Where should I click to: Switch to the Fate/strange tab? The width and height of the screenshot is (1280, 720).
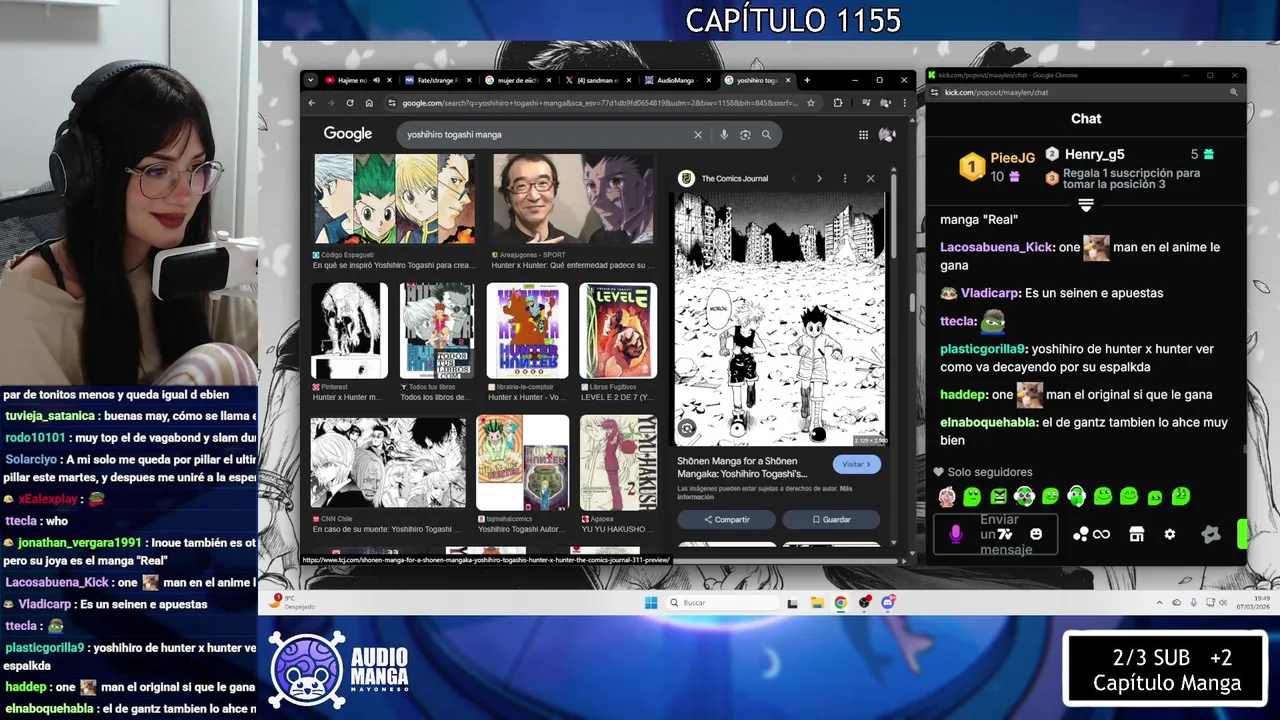438,80
